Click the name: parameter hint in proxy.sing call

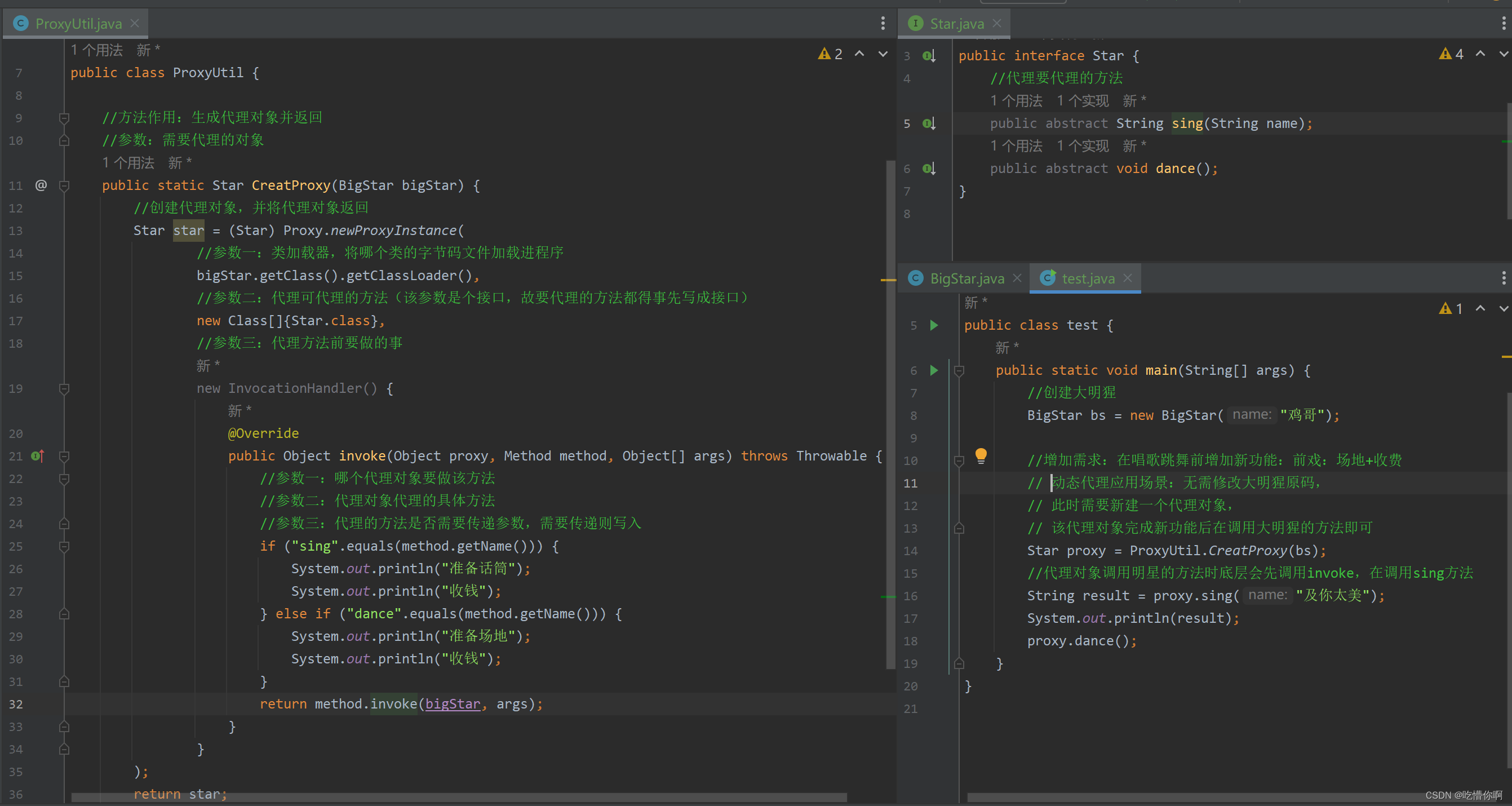[x=1267, y=595]
